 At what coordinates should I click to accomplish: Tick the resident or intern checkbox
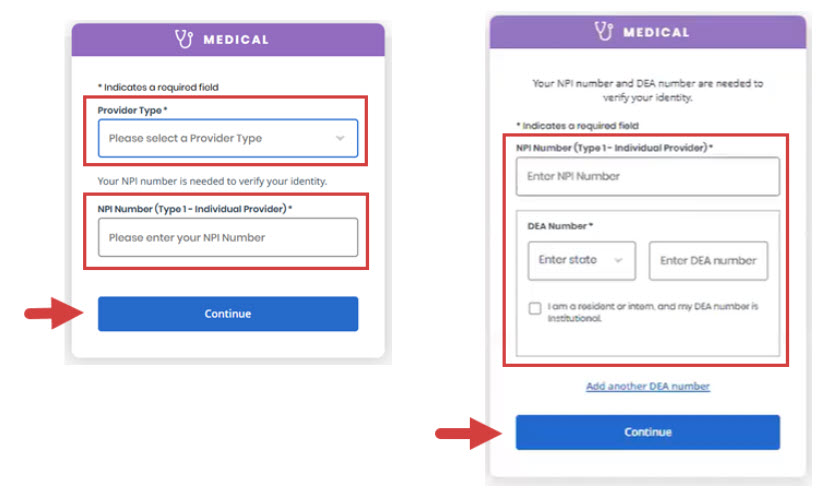tap(535, 308)
